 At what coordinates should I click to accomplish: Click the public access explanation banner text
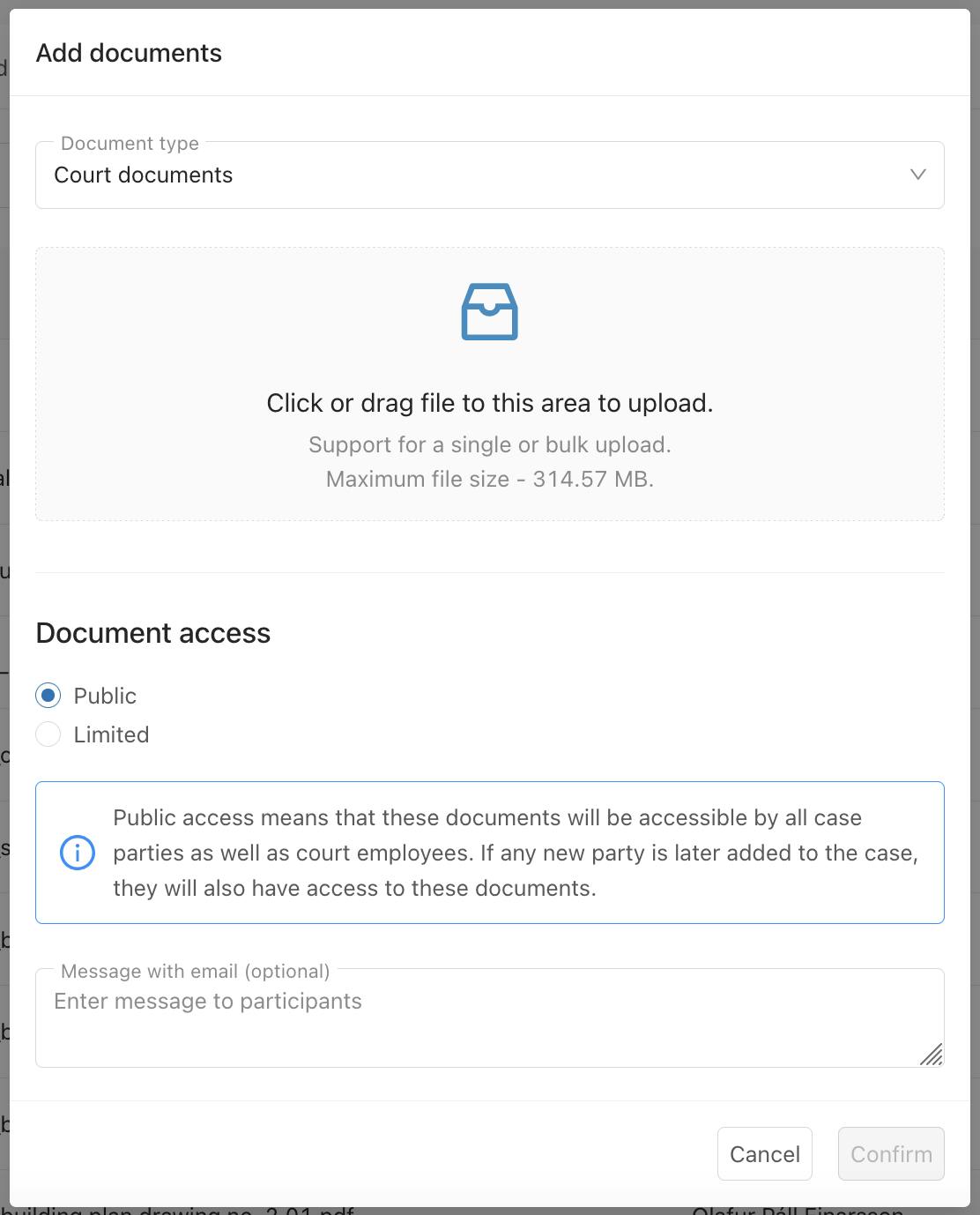515,853
